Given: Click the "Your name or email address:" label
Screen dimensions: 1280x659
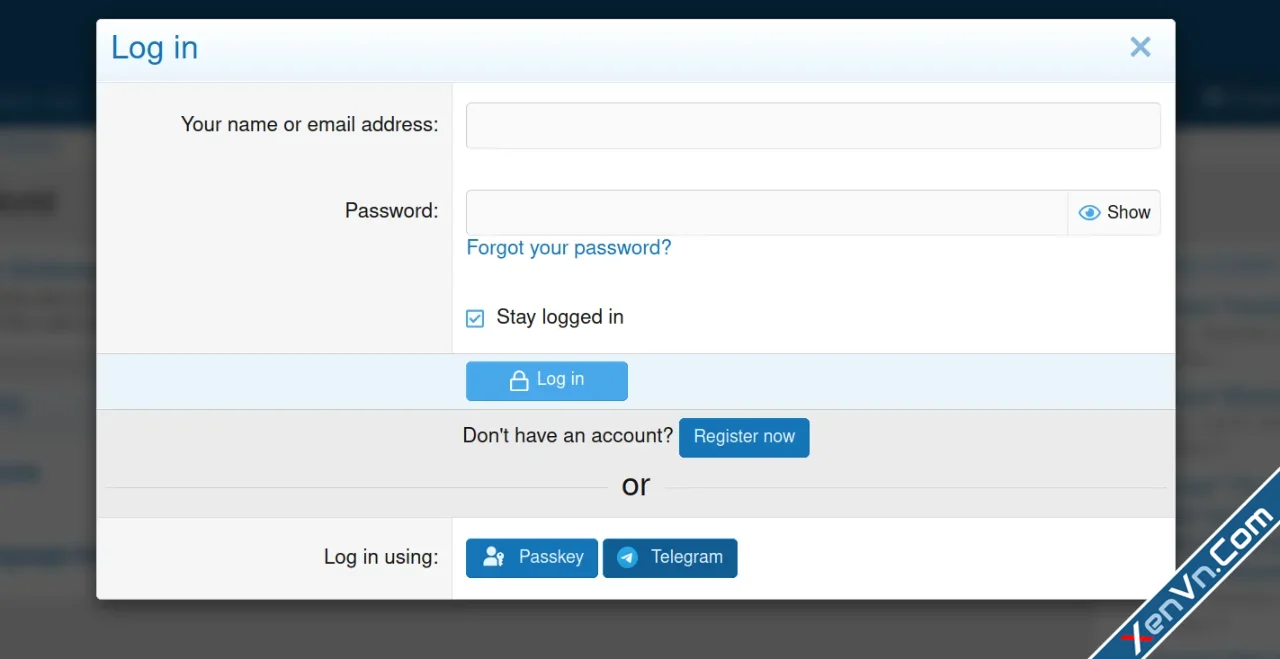Looking at the screenshot, I should point(309,125).
